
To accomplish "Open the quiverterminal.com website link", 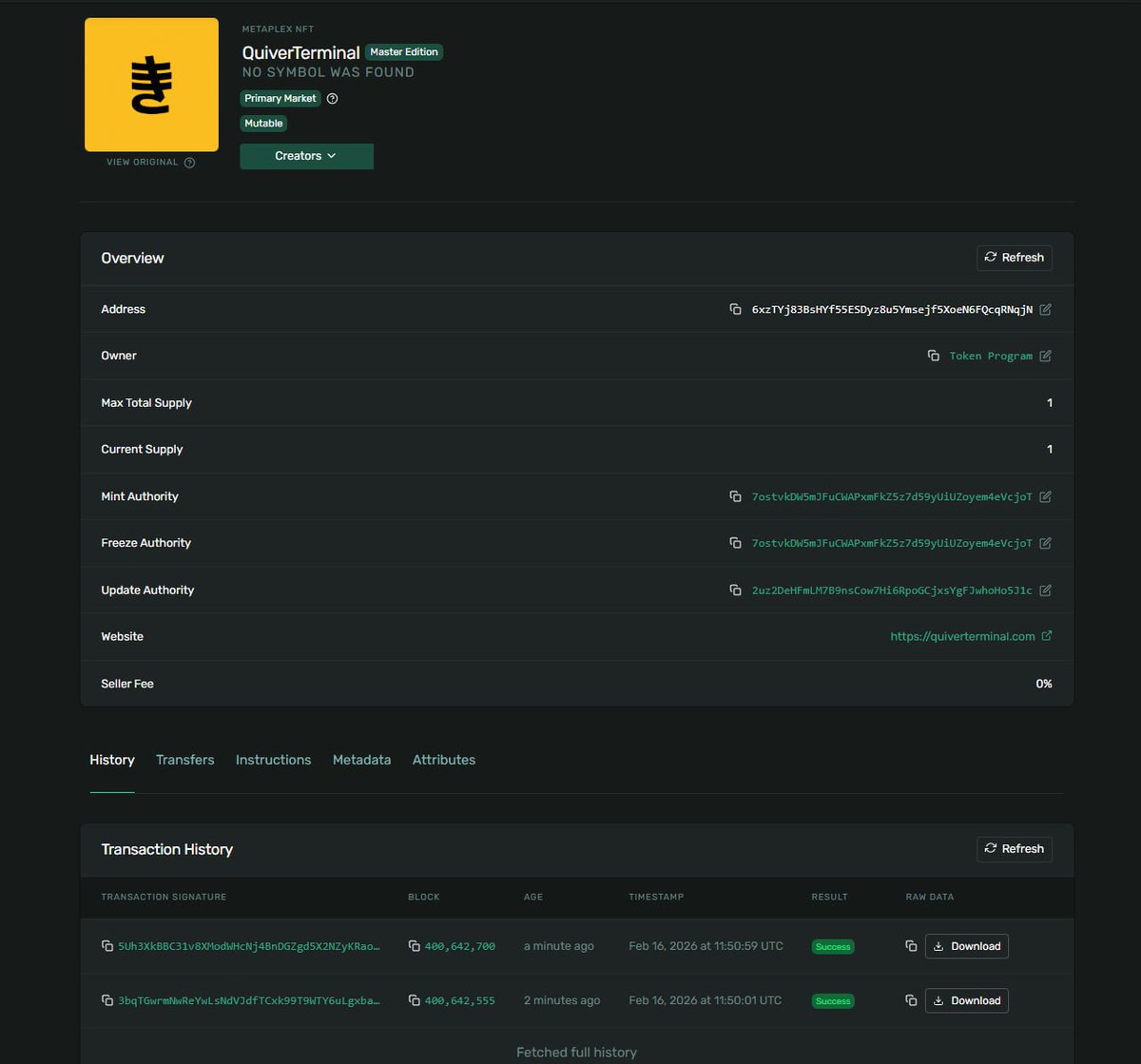I will point(962,636).
